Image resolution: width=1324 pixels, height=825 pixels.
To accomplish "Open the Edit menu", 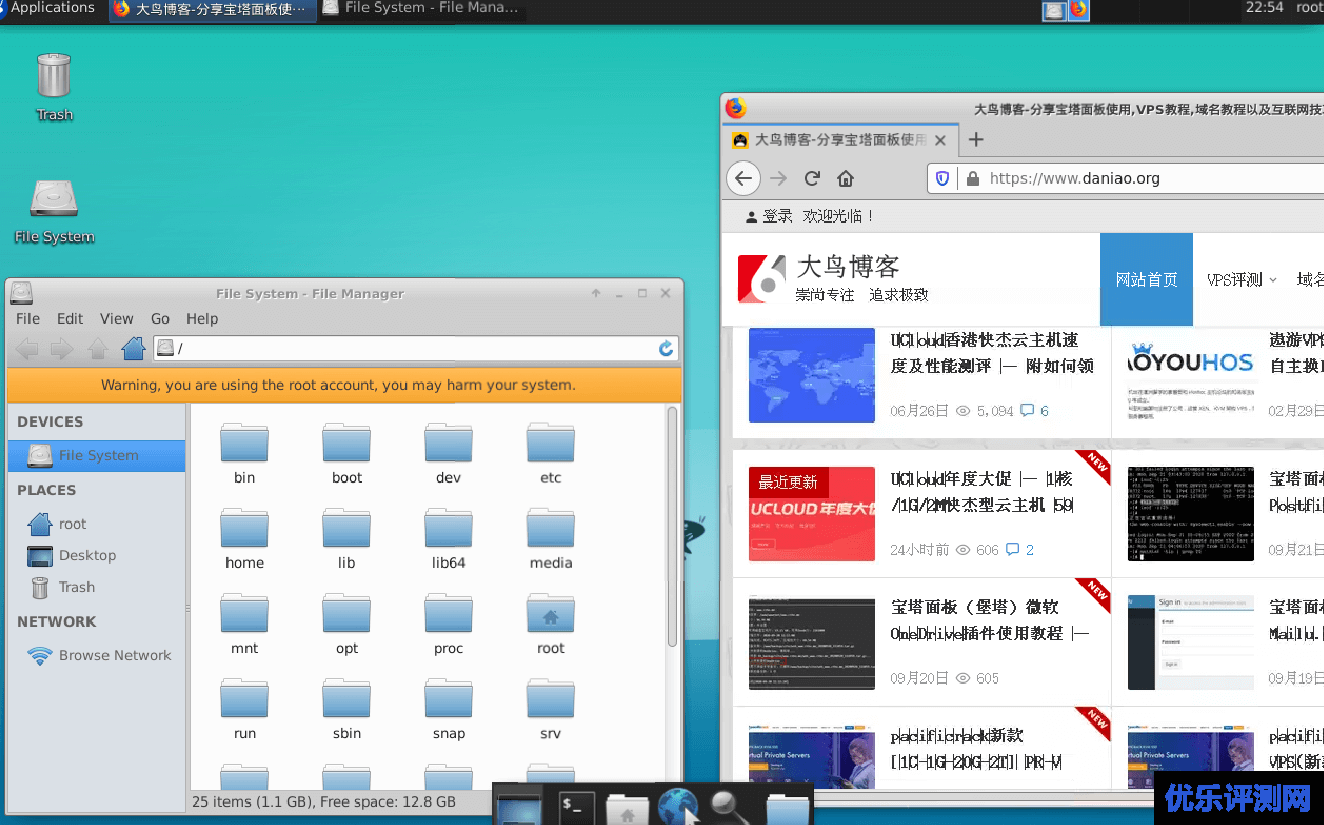I will click(70, 318).
